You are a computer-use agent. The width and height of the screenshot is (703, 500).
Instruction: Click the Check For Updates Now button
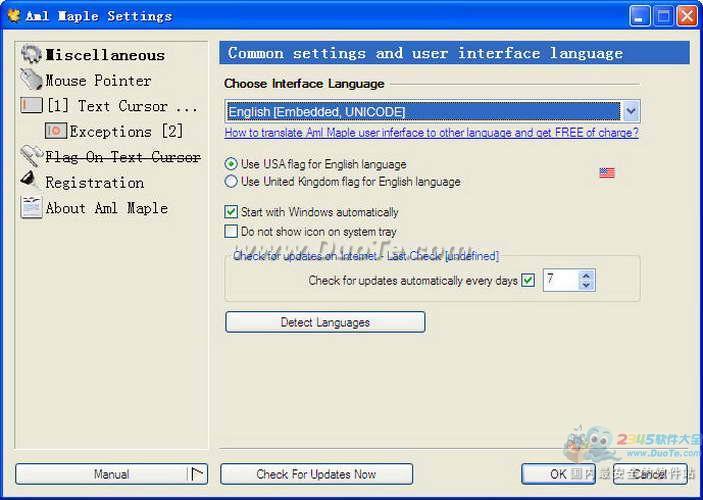tap(317, 474)
